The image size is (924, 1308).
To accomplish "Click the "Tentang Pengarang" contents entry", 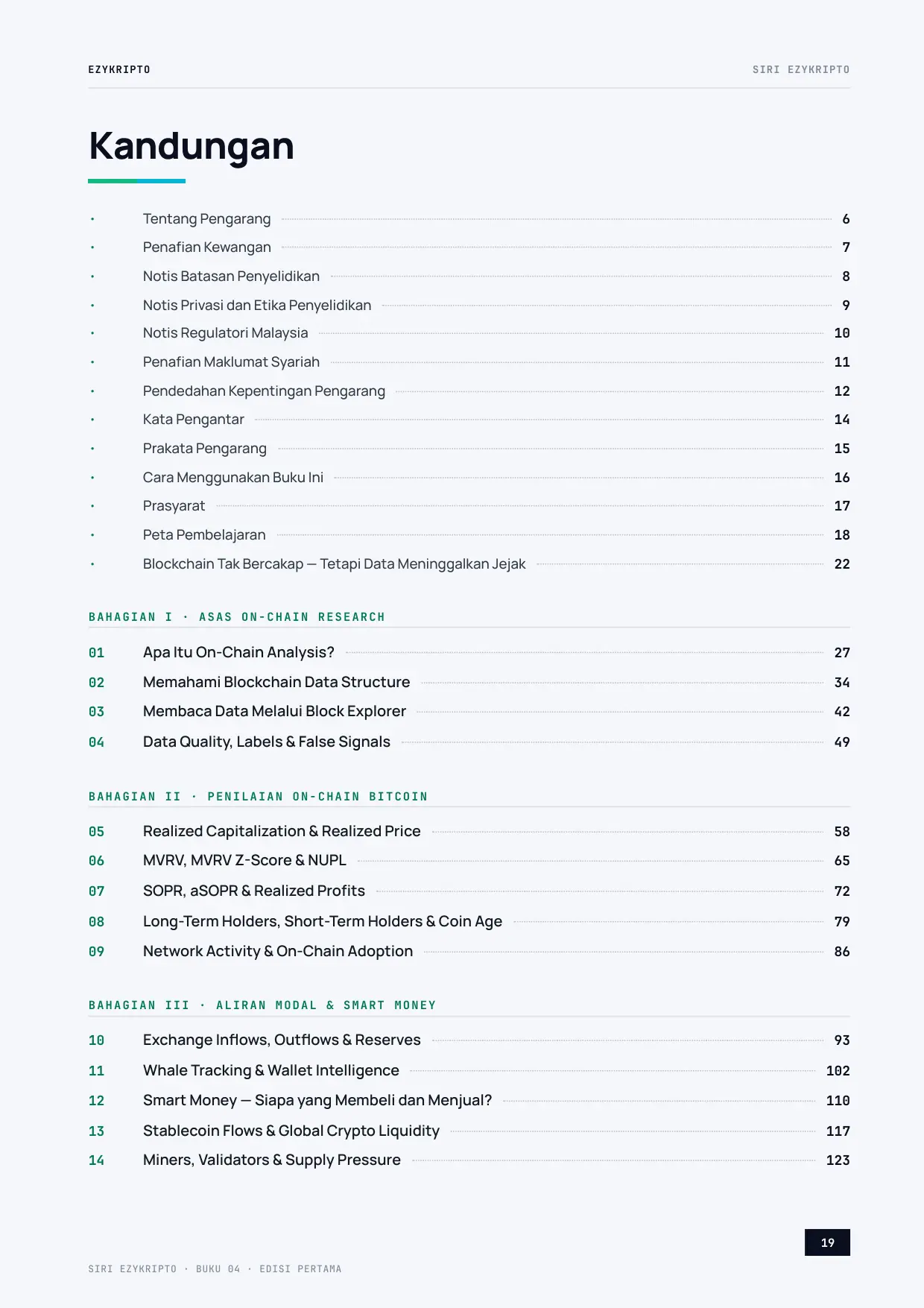I will 206,219.
